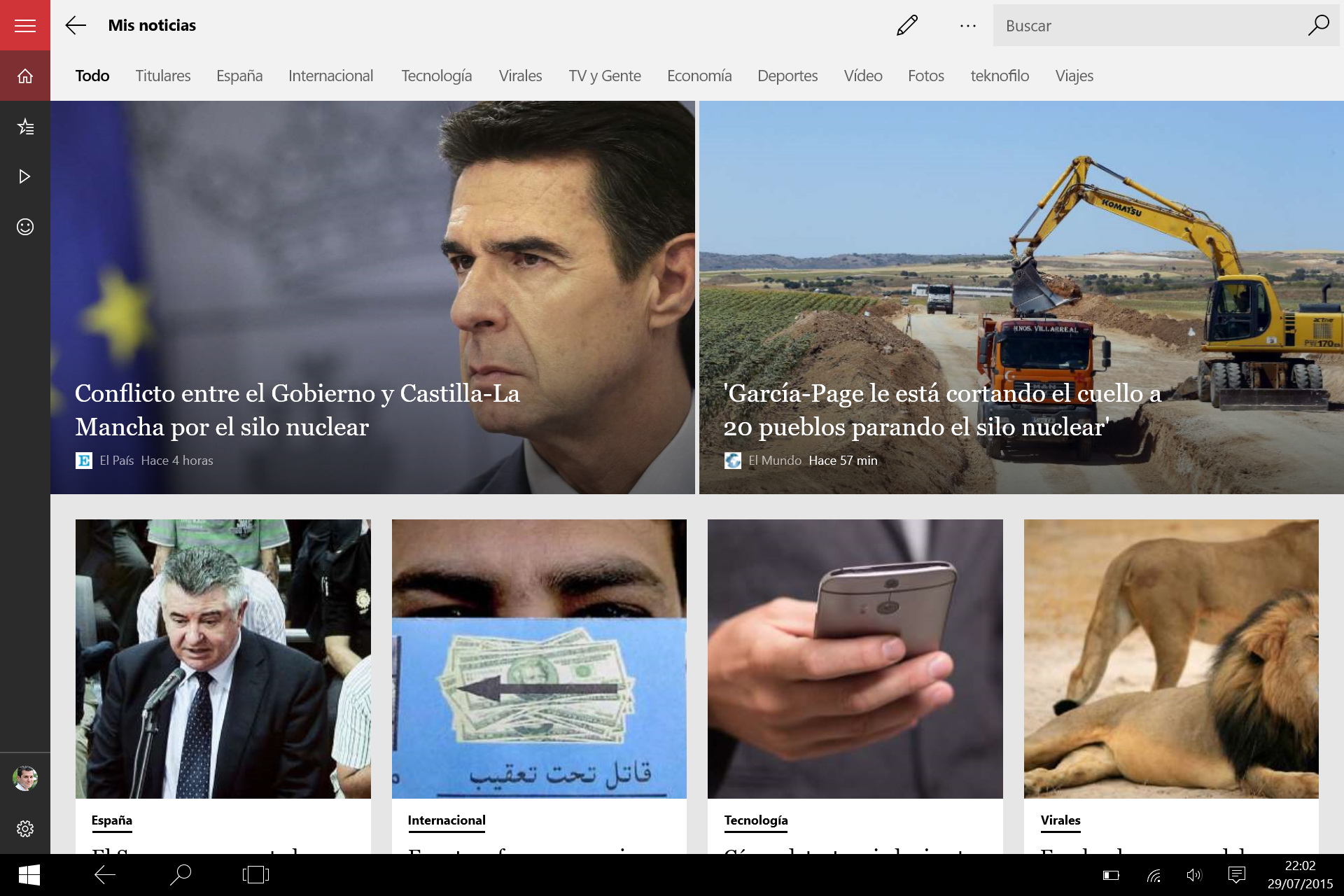Open the Interests star list icon

click(25, 127)
